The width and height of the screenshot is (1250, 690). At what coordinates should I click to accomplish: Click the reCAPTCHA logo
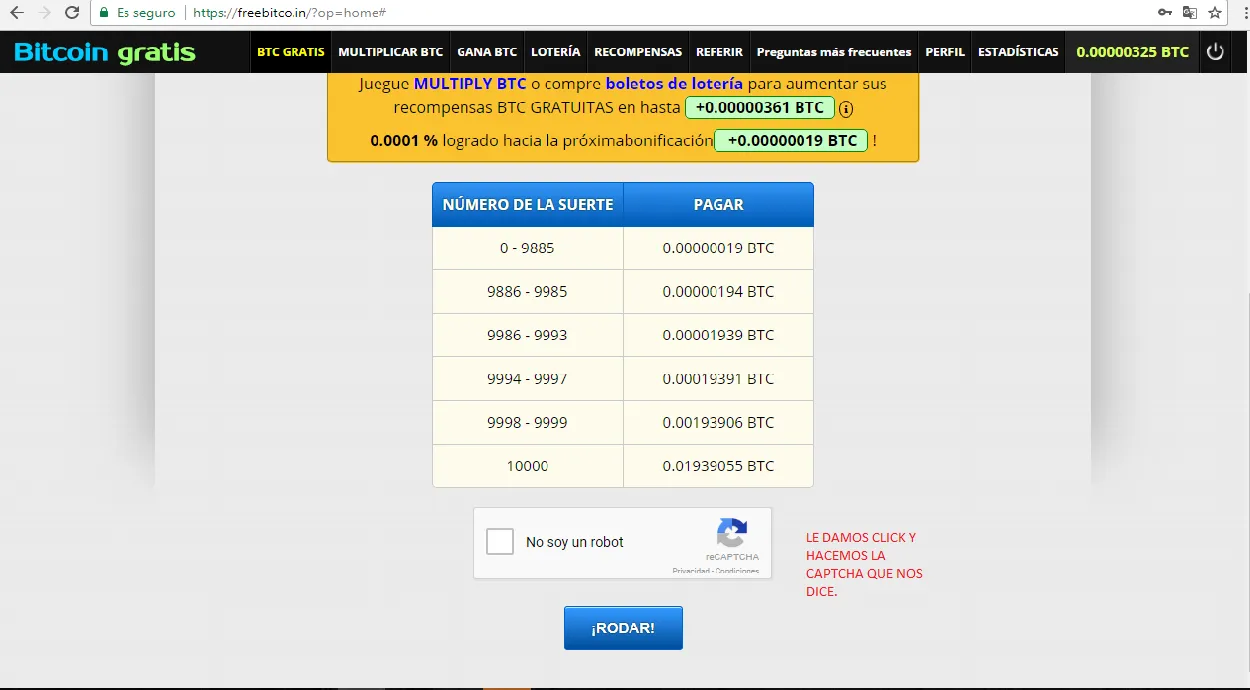(x=732, y=533)
